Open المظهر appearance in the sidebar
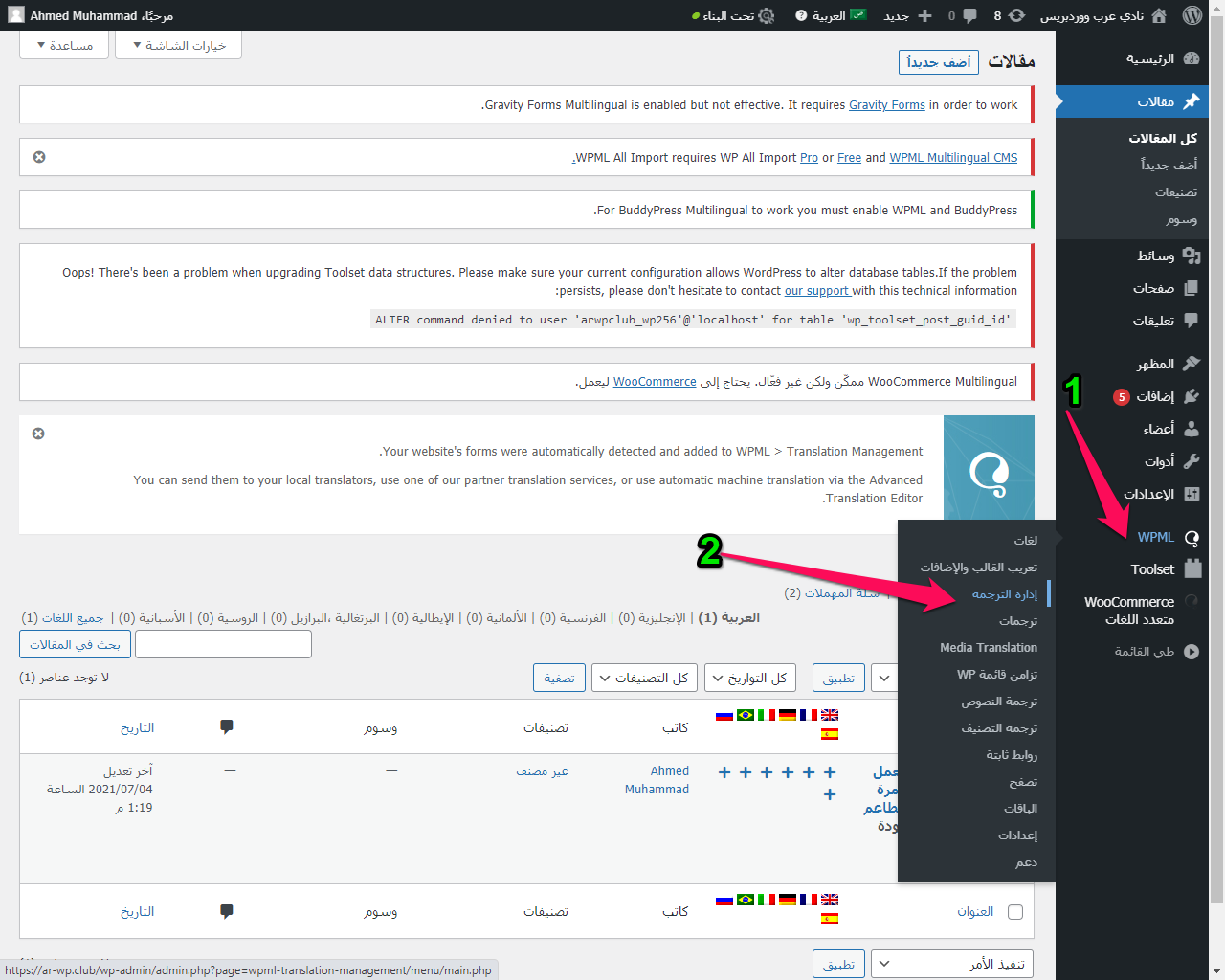1225x980 pixels. (x=1133, y=364)
